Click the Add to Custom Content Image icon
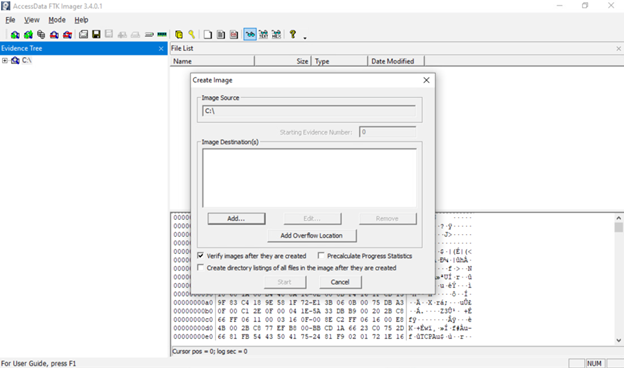624x368 pixels. [122, 35]
